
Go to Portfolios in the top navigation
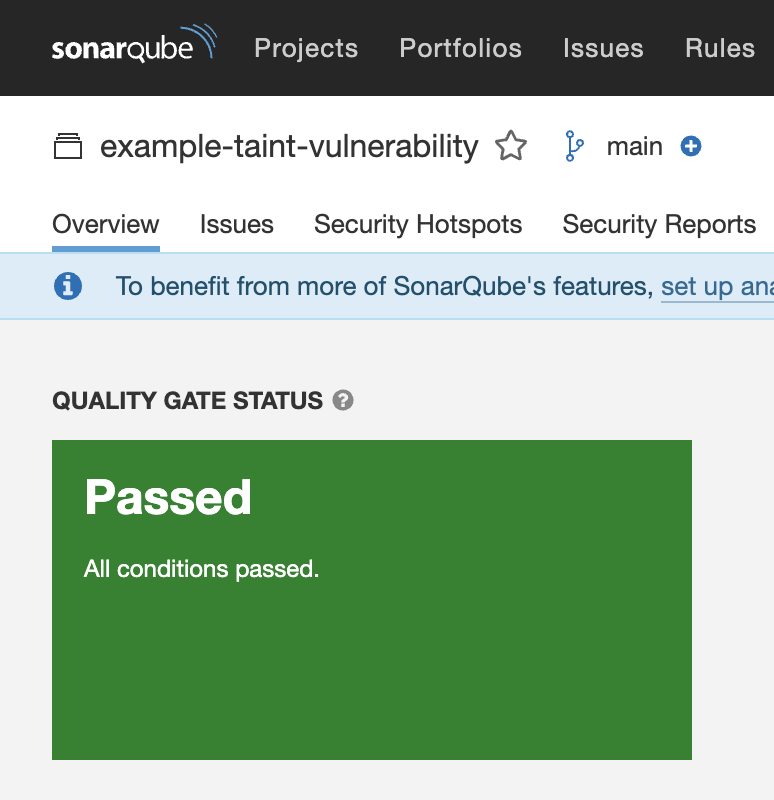(x=460, y=48)
